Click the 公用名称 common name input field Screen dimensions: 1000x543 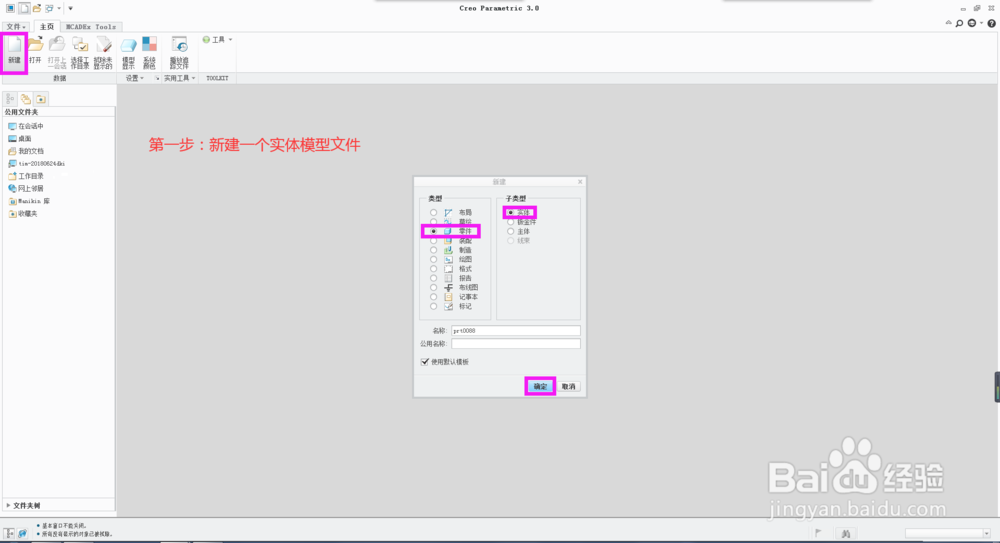point(516,343)
